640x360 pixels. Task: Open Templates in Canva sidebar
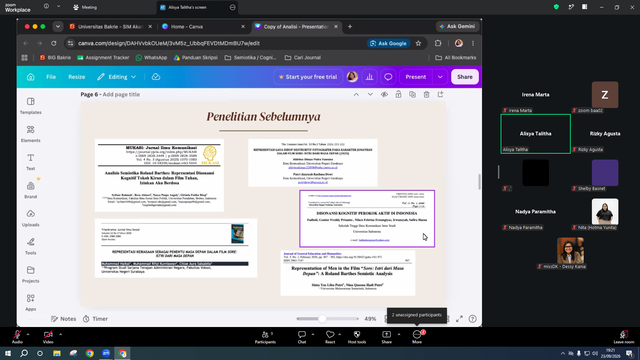coord(31,105)
